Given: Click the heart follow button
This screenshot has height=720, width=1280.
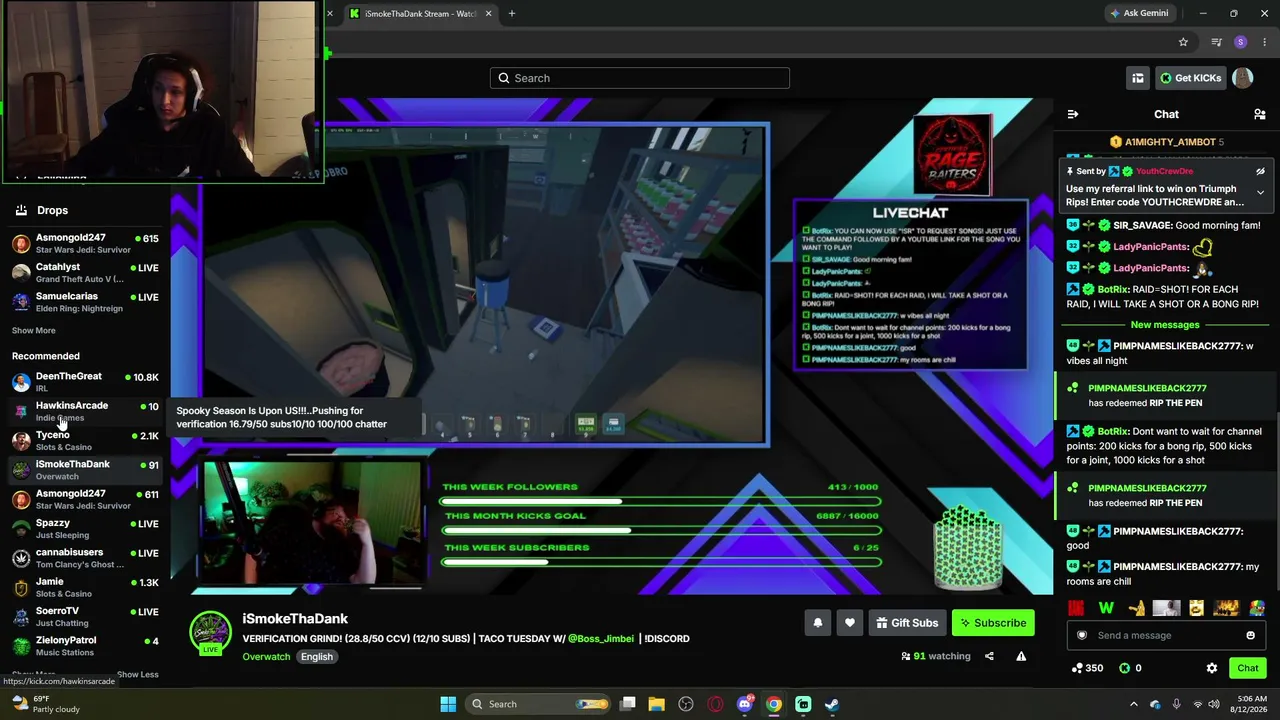Looking at the screenshot, I should pyautogui.click(x=850, y=623).
